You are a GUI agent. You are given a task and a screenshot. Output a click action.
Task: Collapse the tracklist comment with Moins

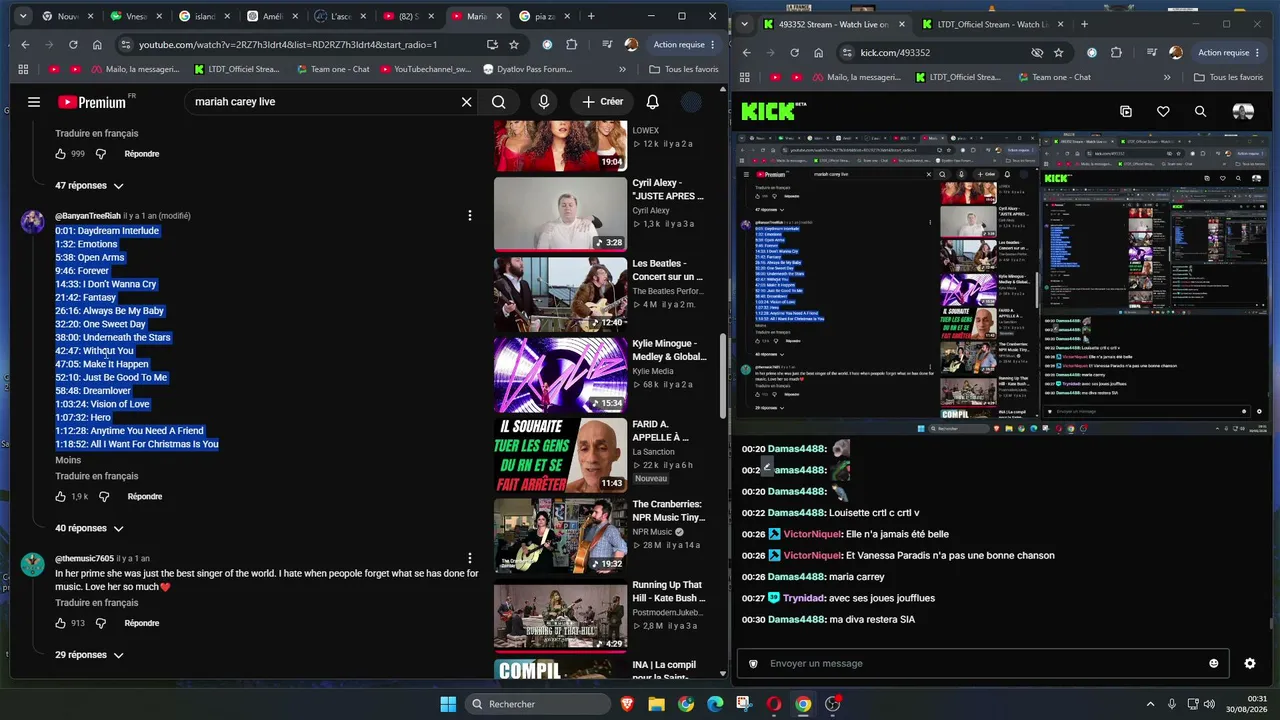coord(68,460)
